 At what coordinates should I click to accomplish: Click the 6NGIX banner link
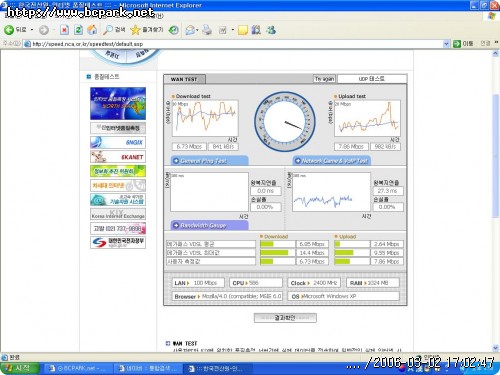coord(118,142)
